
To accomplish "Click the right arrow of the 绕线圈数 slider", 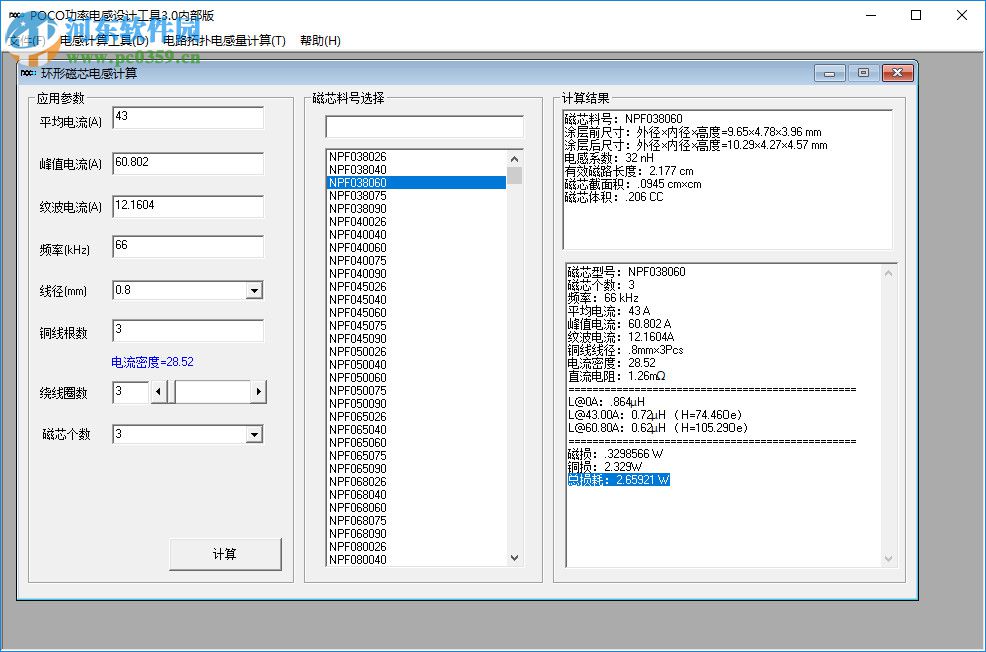I will (x=257, y=391).
